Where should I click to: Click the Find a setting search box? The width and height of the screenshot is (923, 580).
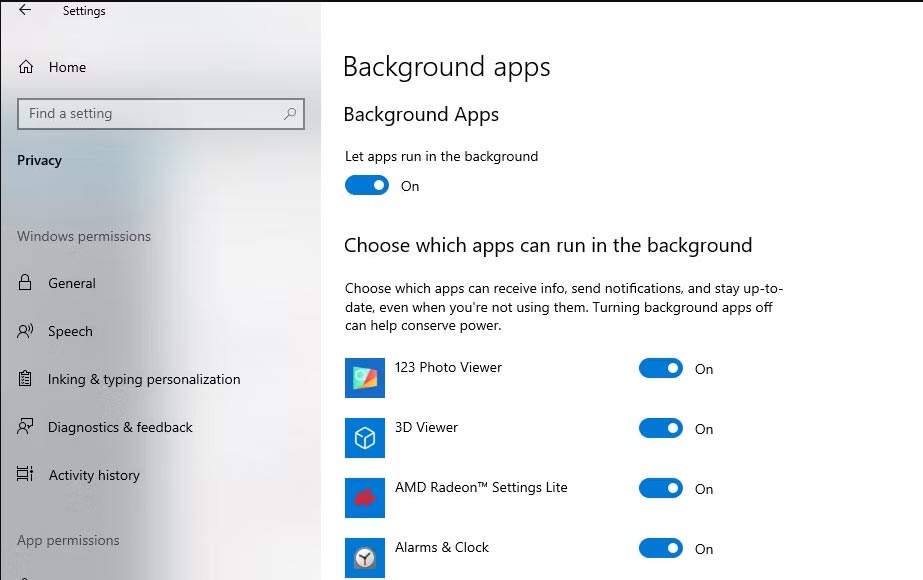(x=150, y=114)
